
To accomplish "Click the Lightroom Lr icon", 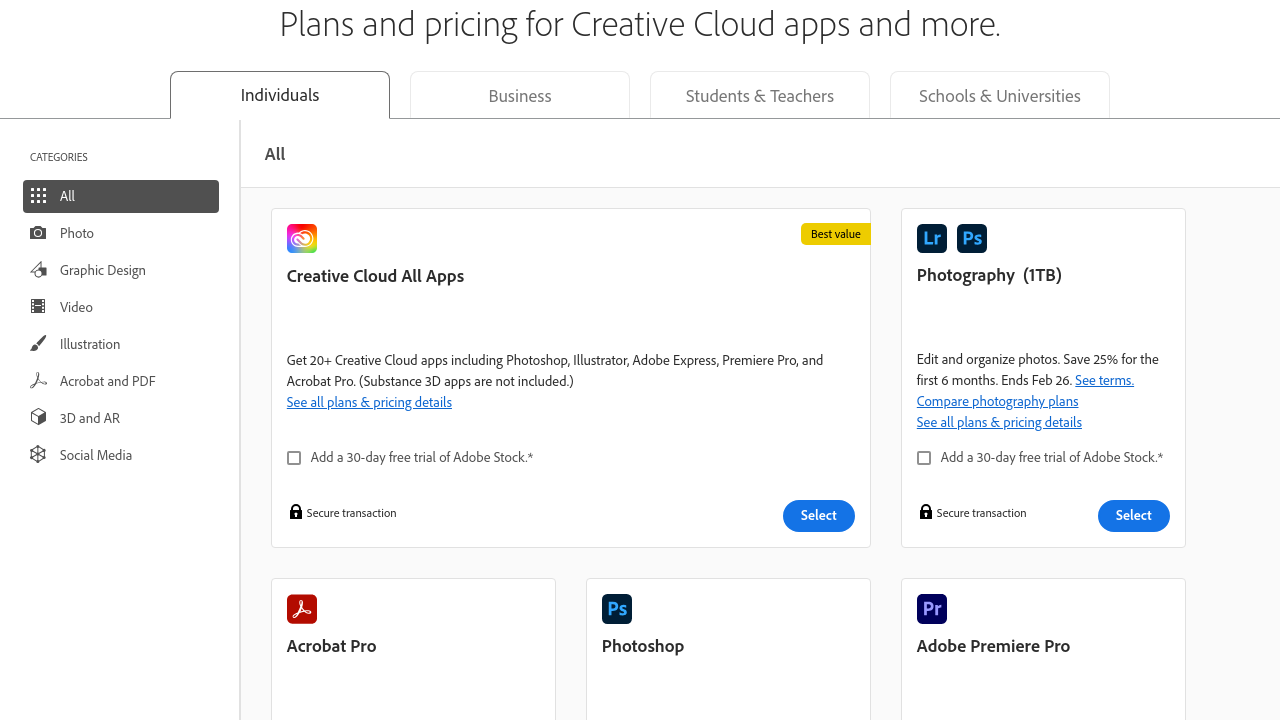I will tap(932, 239).
